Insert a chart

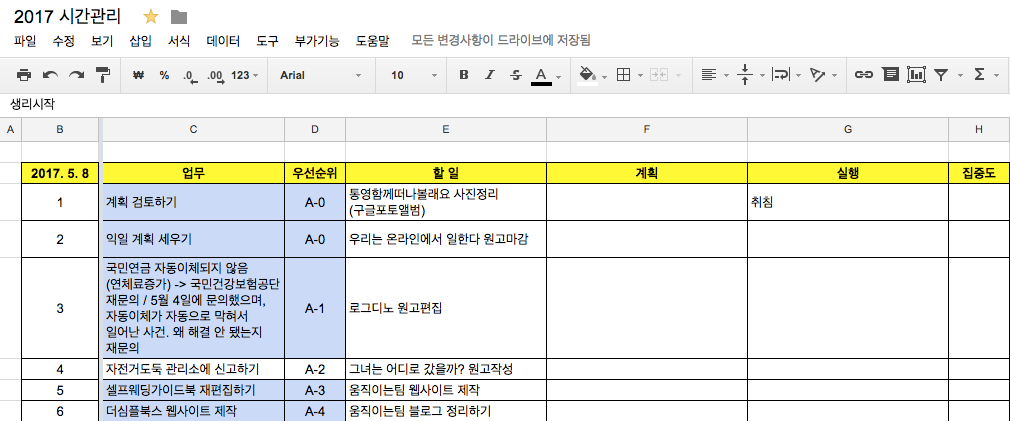(916, 75)
